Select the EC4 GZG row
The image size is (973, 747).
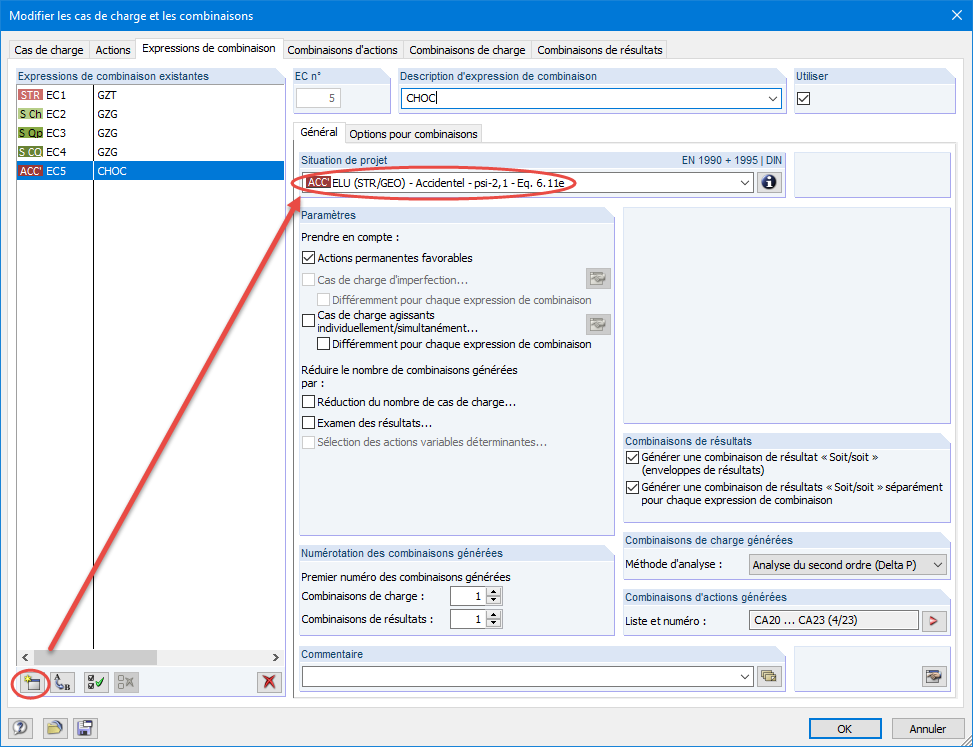tap(150, 152)
